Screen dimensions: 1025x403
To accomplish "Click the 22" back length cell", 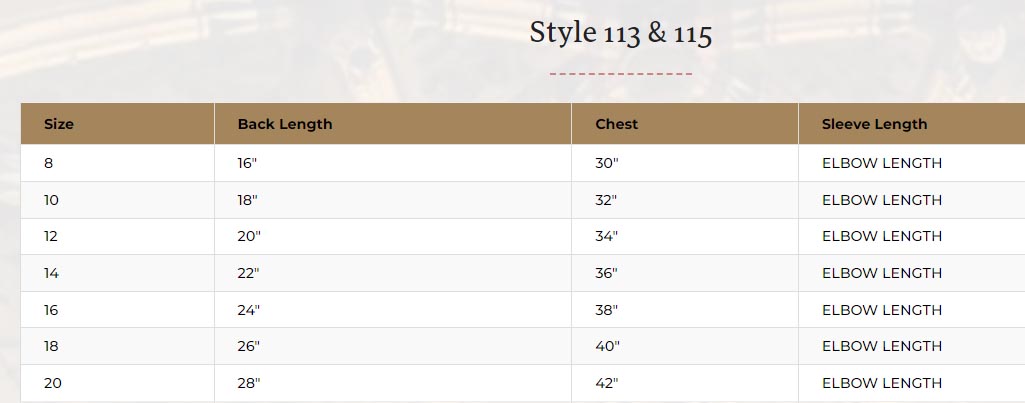I will (x=249, y=273).
